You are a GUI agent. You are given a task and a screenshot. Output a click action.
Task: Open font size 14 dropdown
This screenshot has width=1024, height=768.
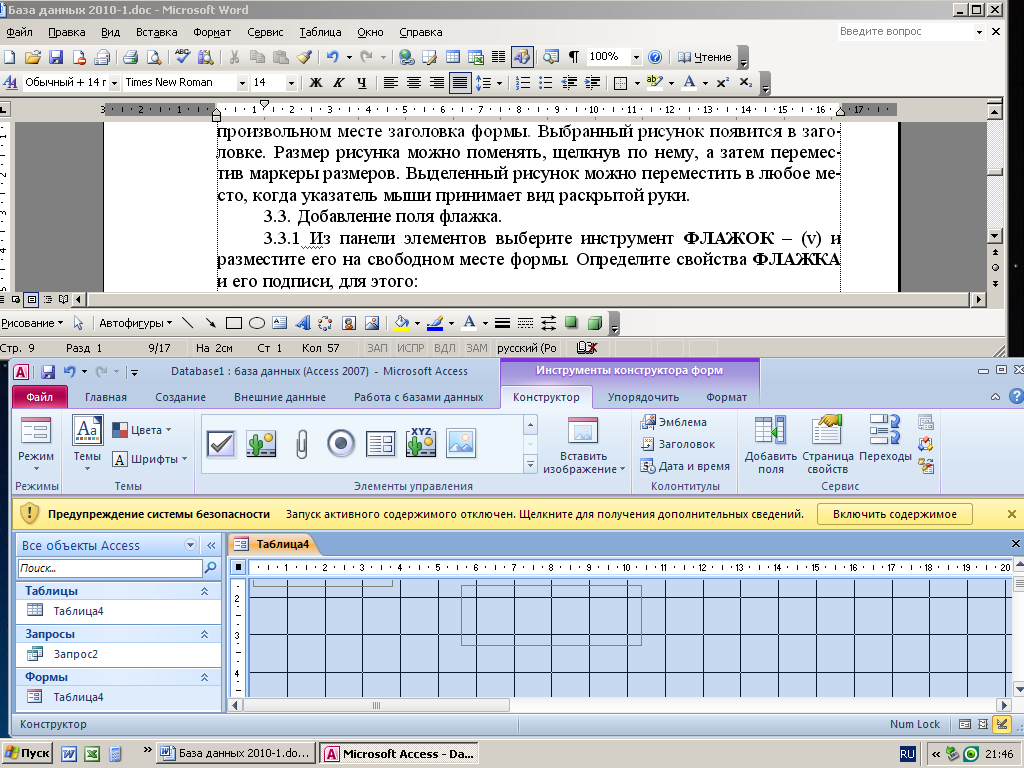291,83
